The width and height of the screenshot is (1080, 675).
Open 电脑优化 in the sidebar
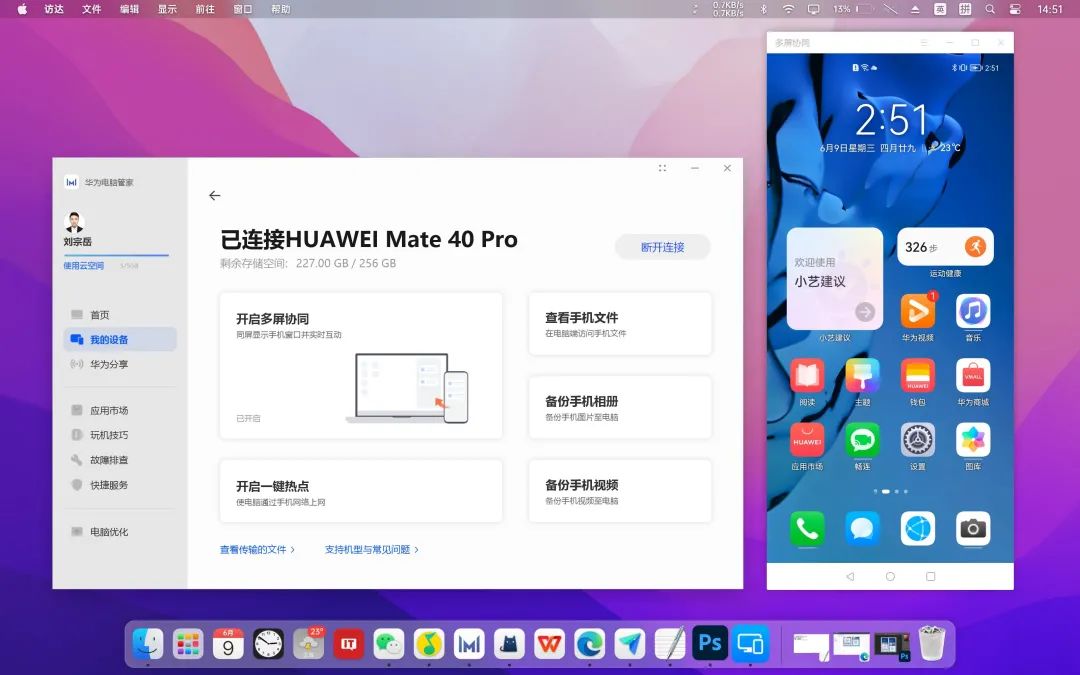[x=120, y=532]
